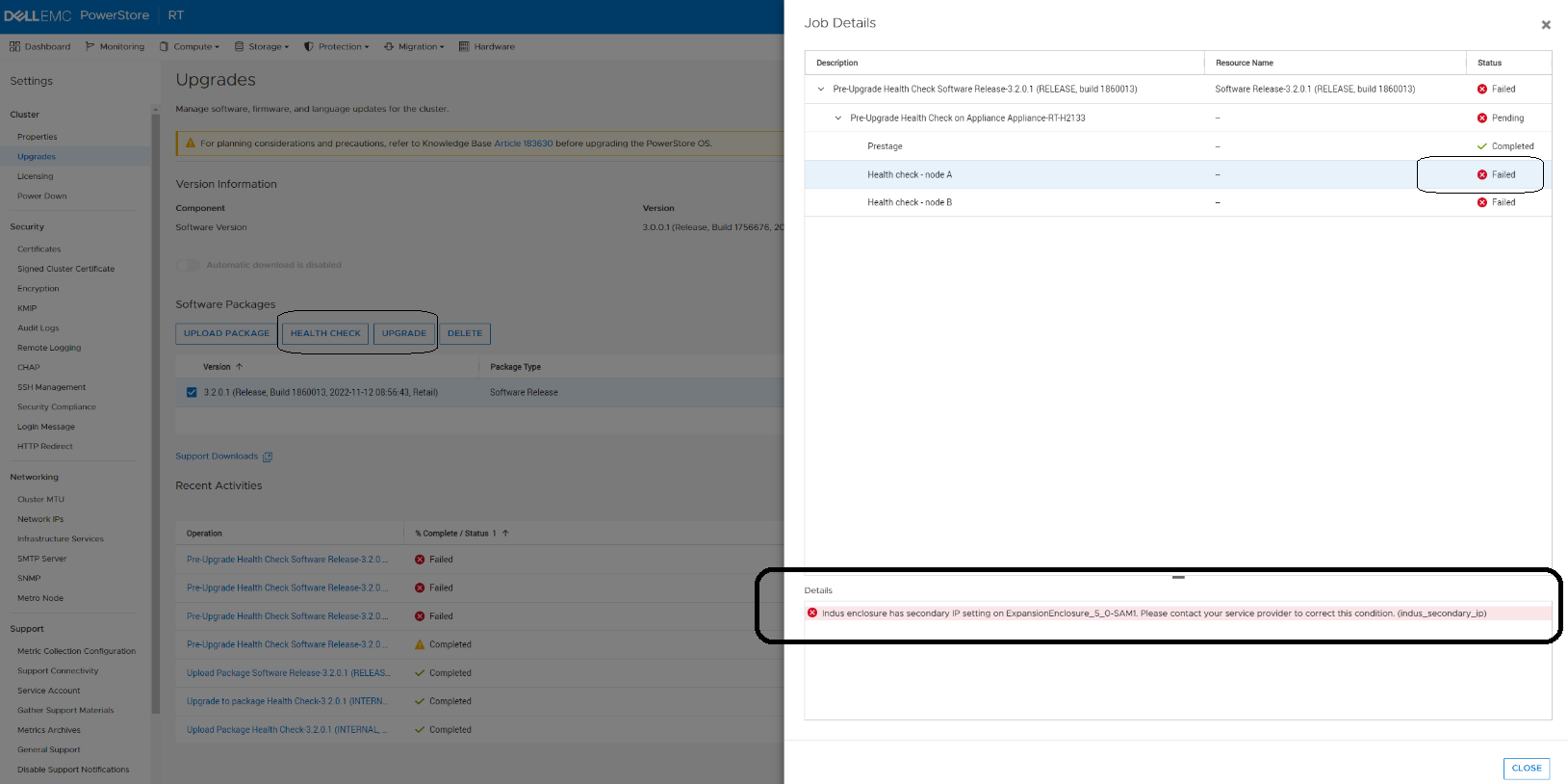Go to the Dashboard tab
This screenshot has width=1568, height=784.
[x=40, y=46]
